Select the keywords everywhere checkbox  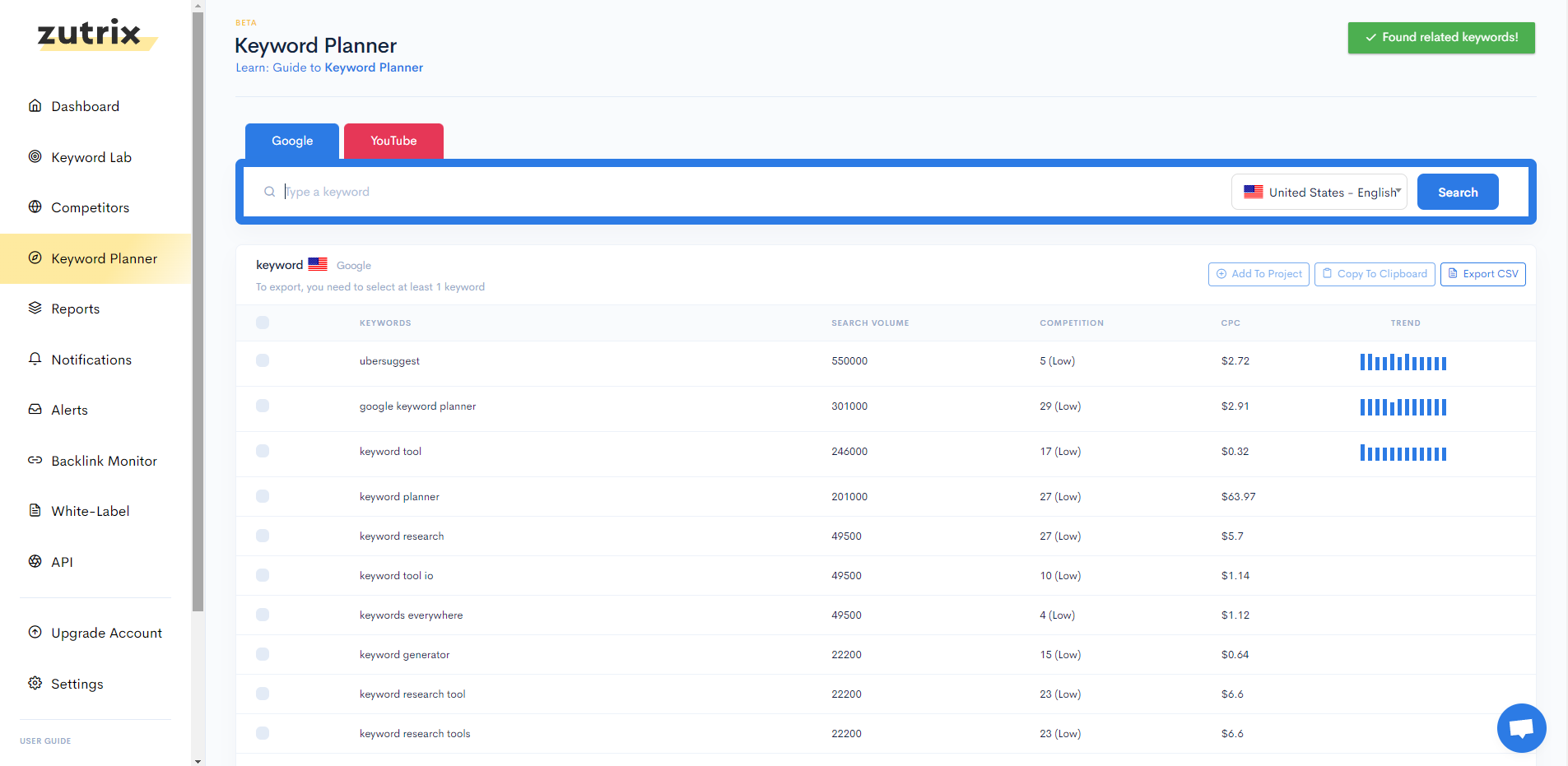pyautogui.click(x=263, y=615)
